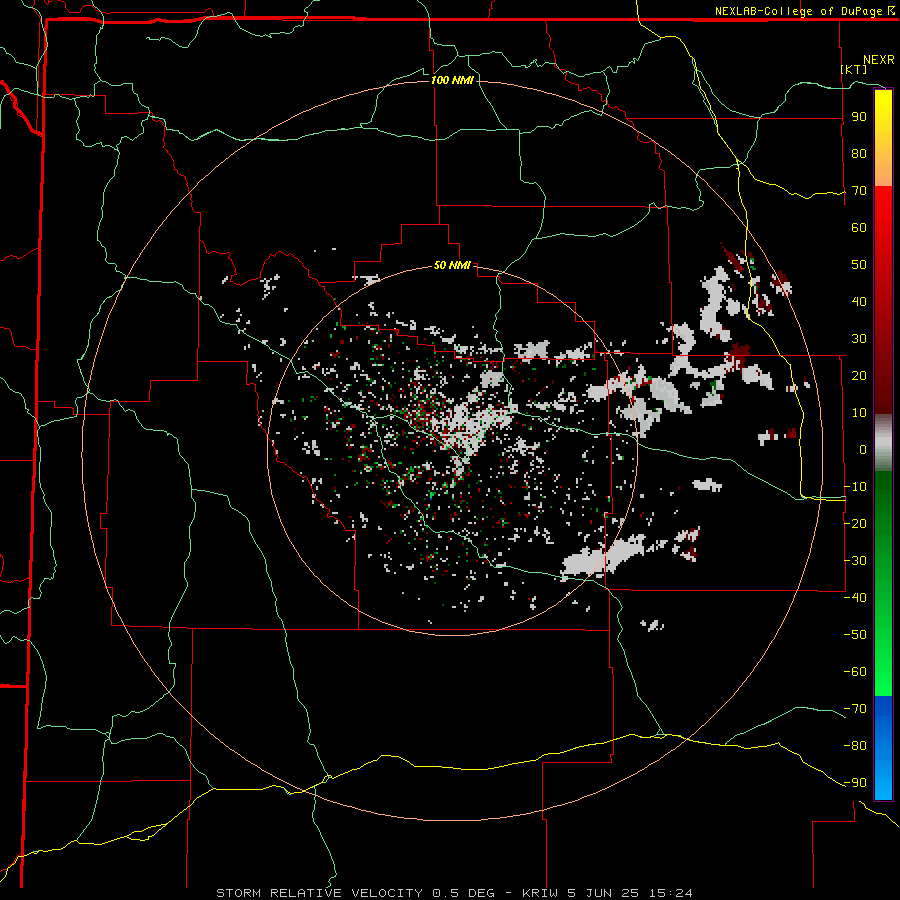Click the positive 20 knot scale label
Image resolution: width=900 pixels, height=900 pixels.
click(x=859, y=376)
